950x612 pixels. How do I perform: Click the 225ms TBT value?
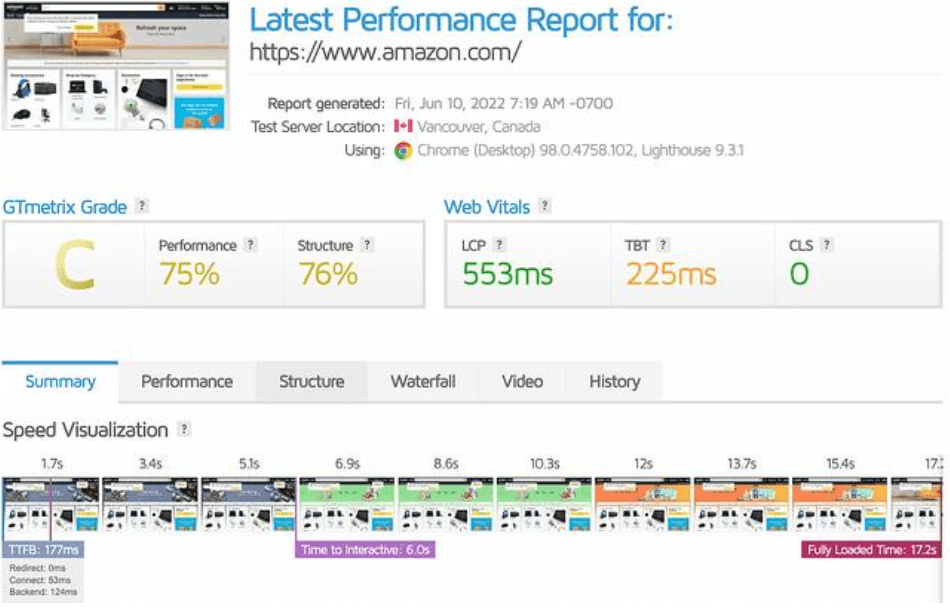(671, 274)
